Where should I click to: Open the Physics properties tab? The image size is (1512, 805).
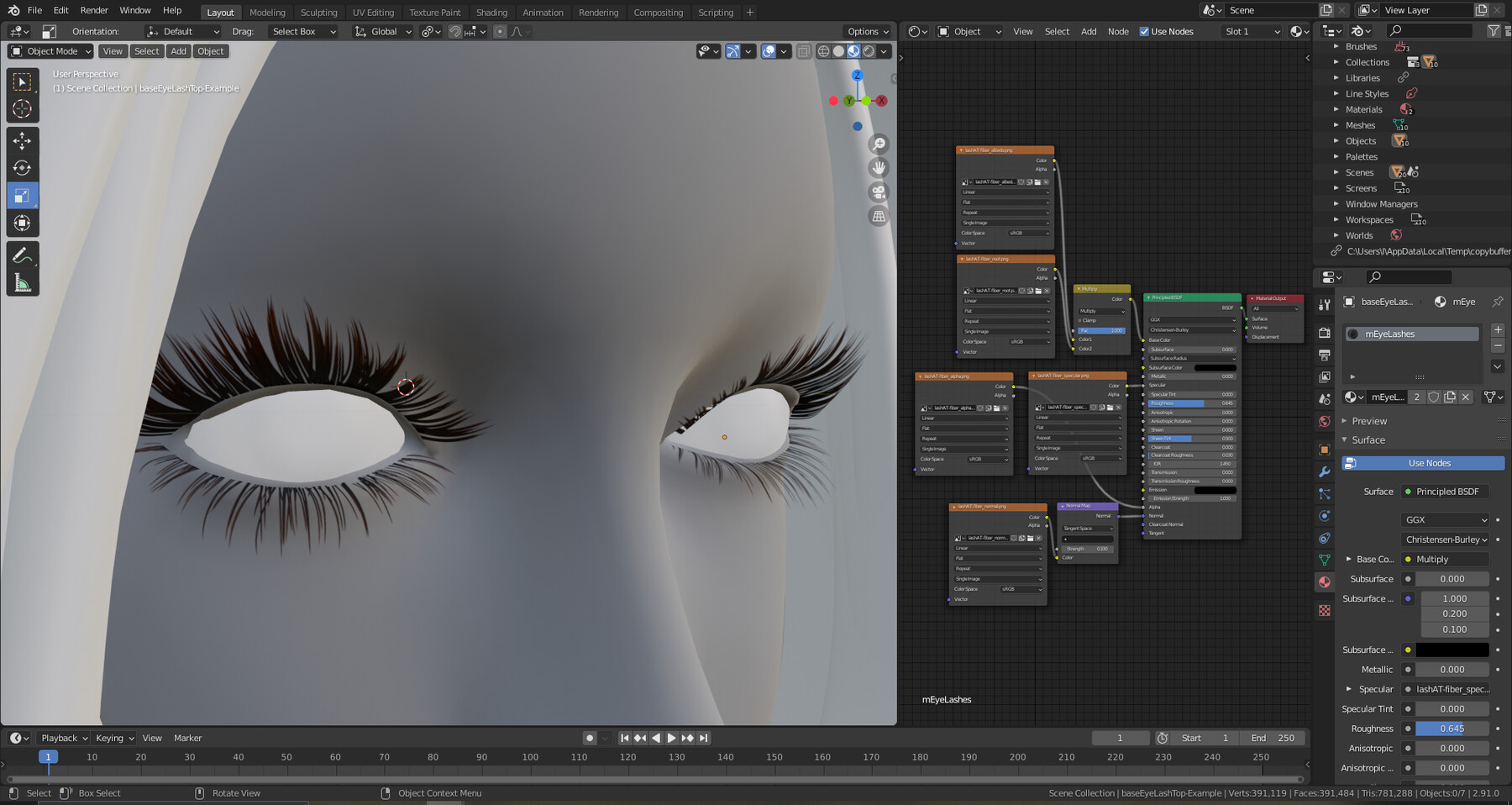tap(1325, 516)
